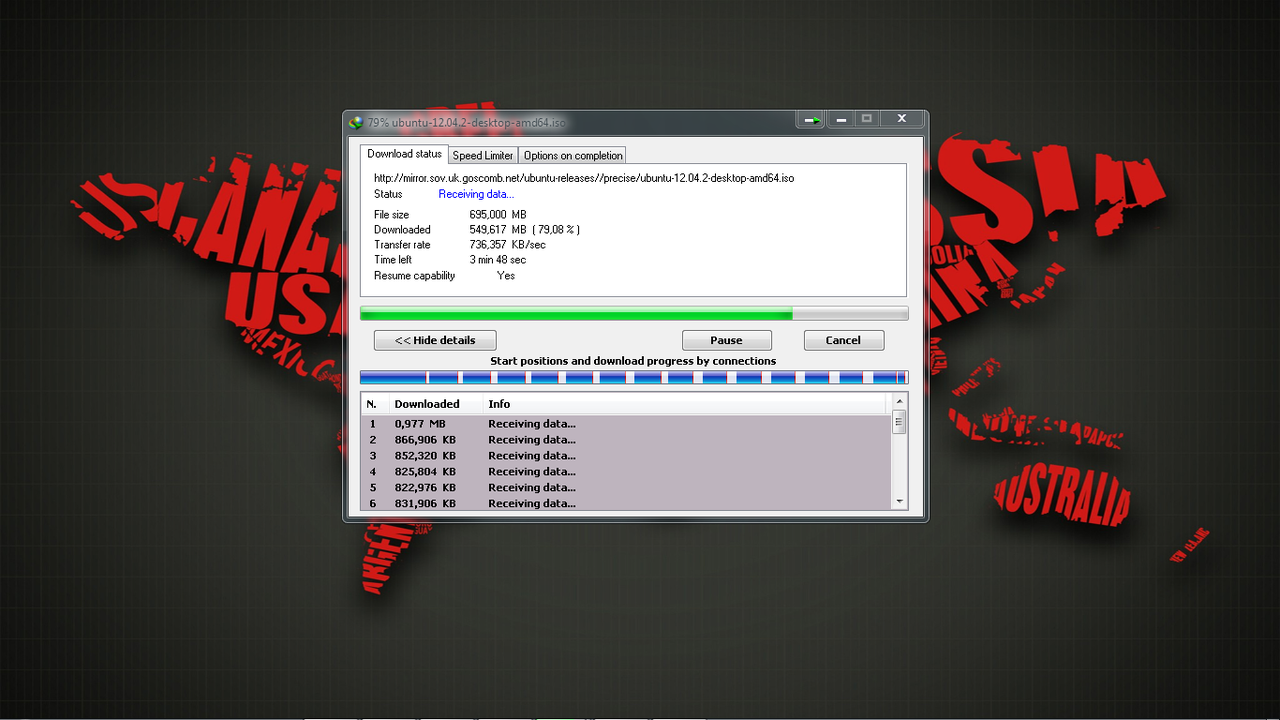The image size is (1280, 720).
Task: Select connection row with 822,976 KB
Action: 626,488
